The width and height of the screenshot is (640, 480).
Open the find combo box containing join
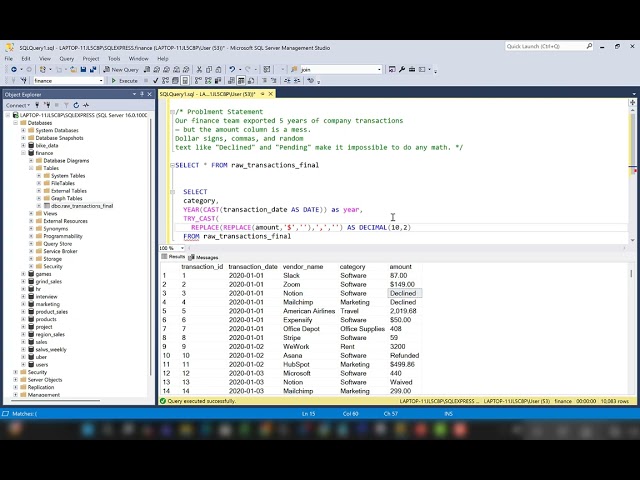click(x=341, y=70)
